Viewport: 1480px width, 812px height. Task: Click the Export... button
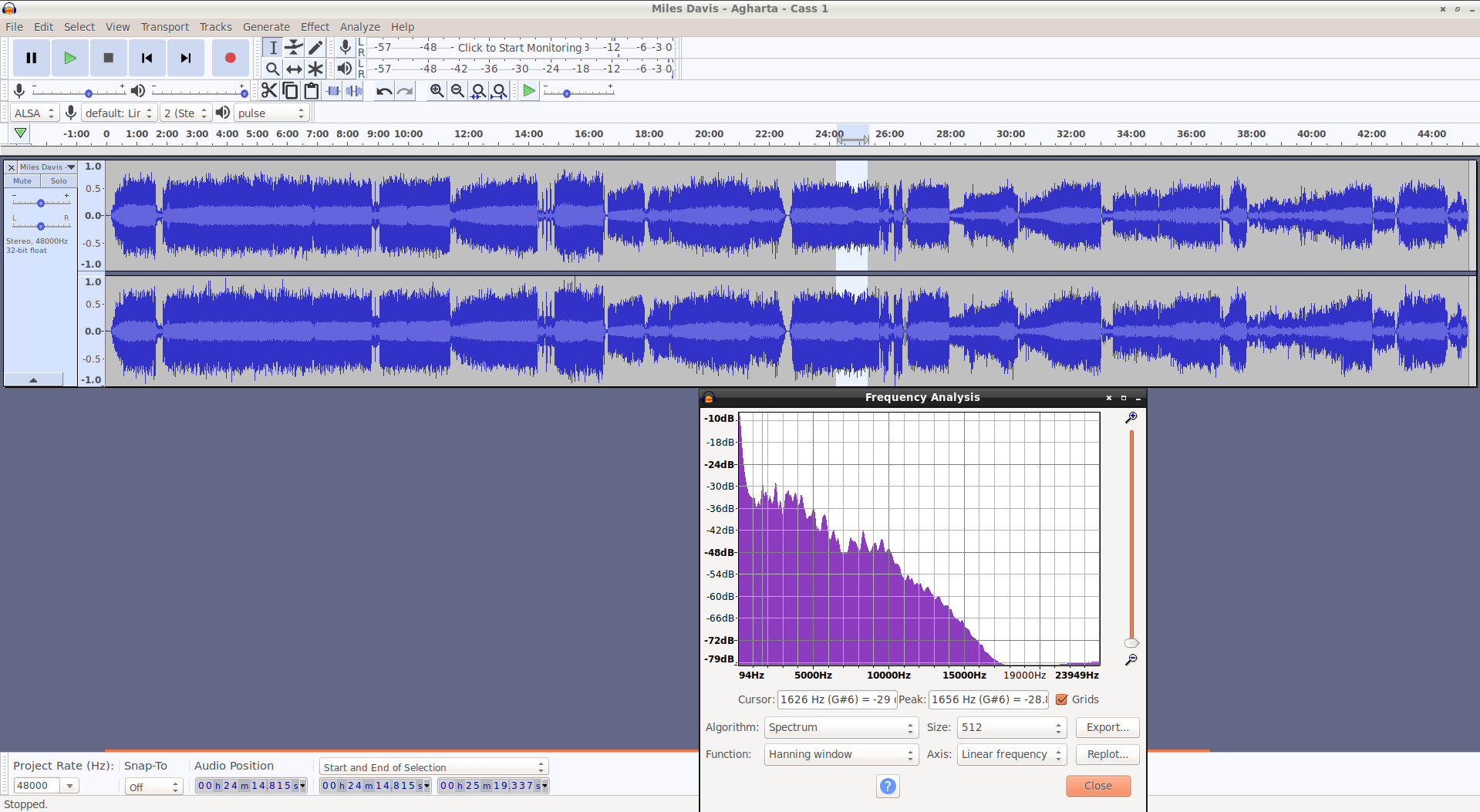1107,727
